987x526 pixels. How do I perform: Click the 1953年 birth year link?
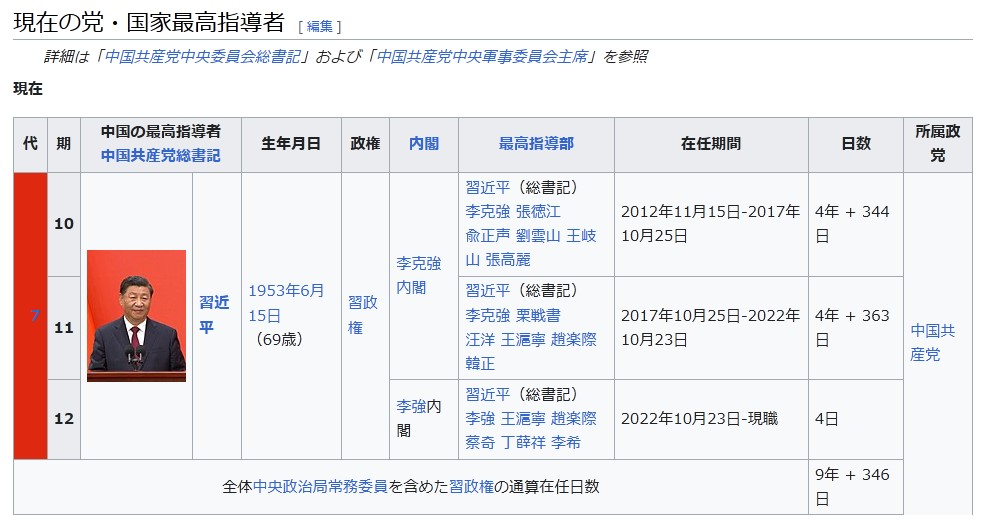pyautogui.click(x=286, y=290)
